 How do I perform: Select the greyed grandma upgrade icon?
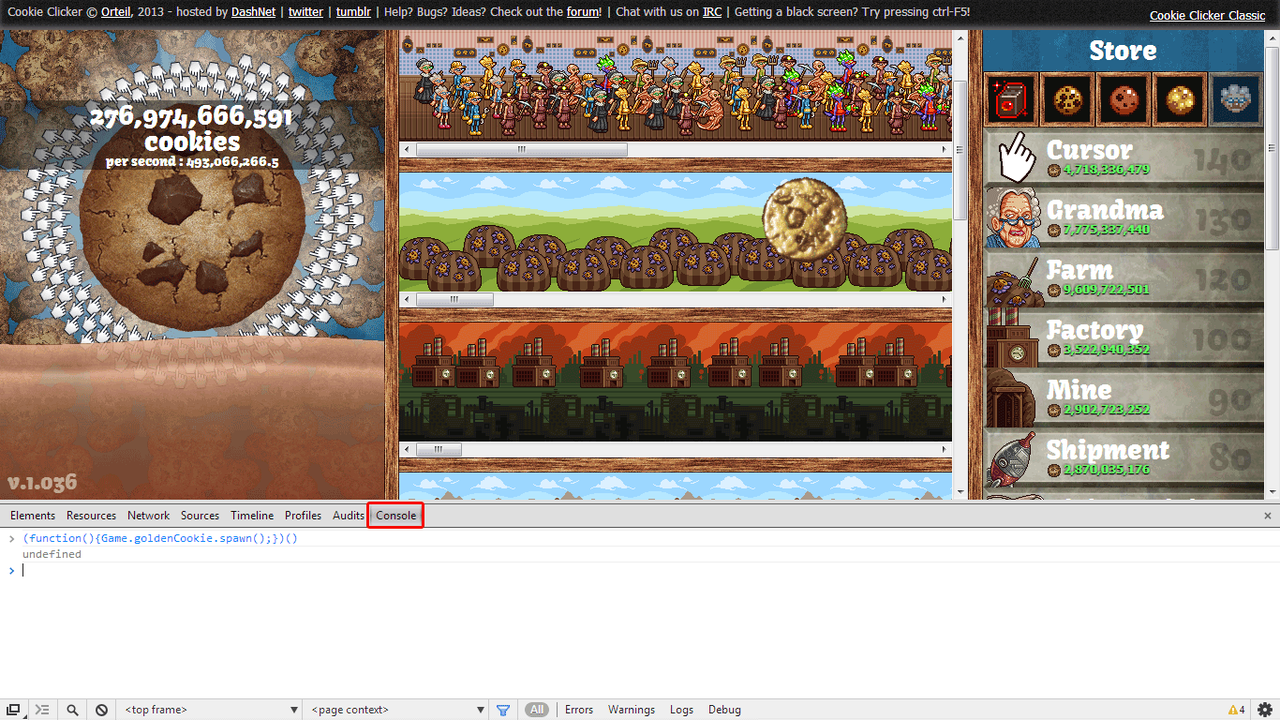point(1235,98)
